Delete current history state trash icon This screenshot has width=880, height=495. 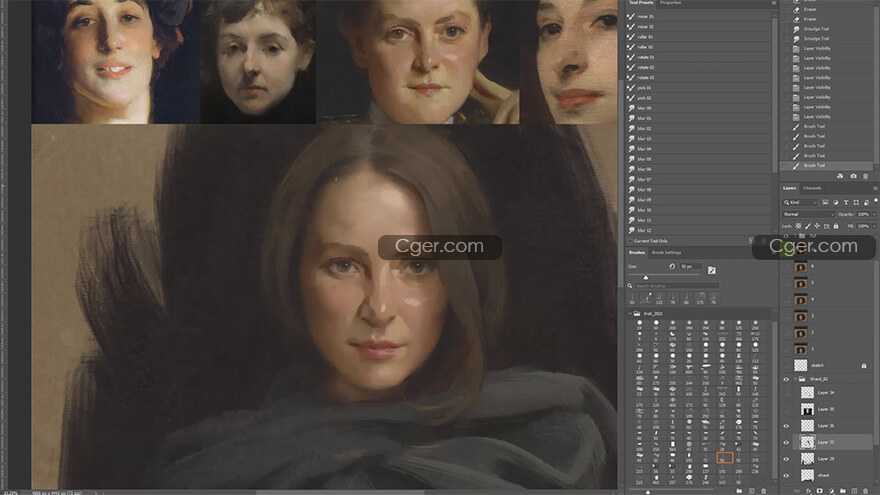tap(865, 176)
